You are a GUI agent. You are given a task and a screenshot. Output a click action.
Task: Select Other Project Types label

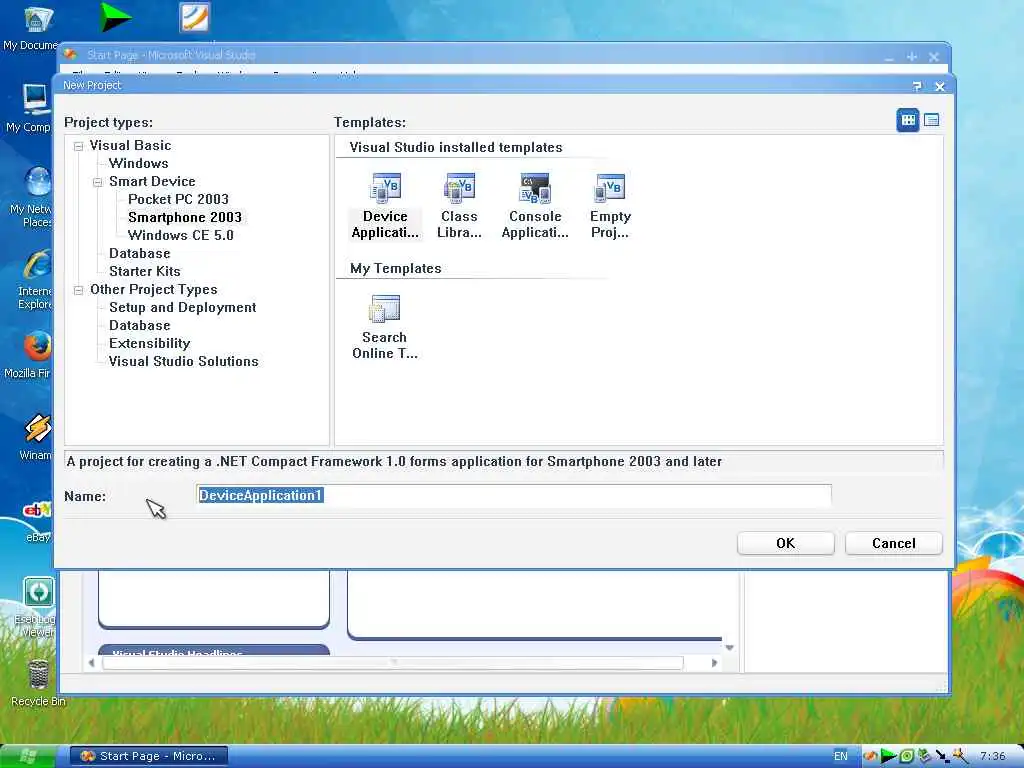(x=153, y=289)
